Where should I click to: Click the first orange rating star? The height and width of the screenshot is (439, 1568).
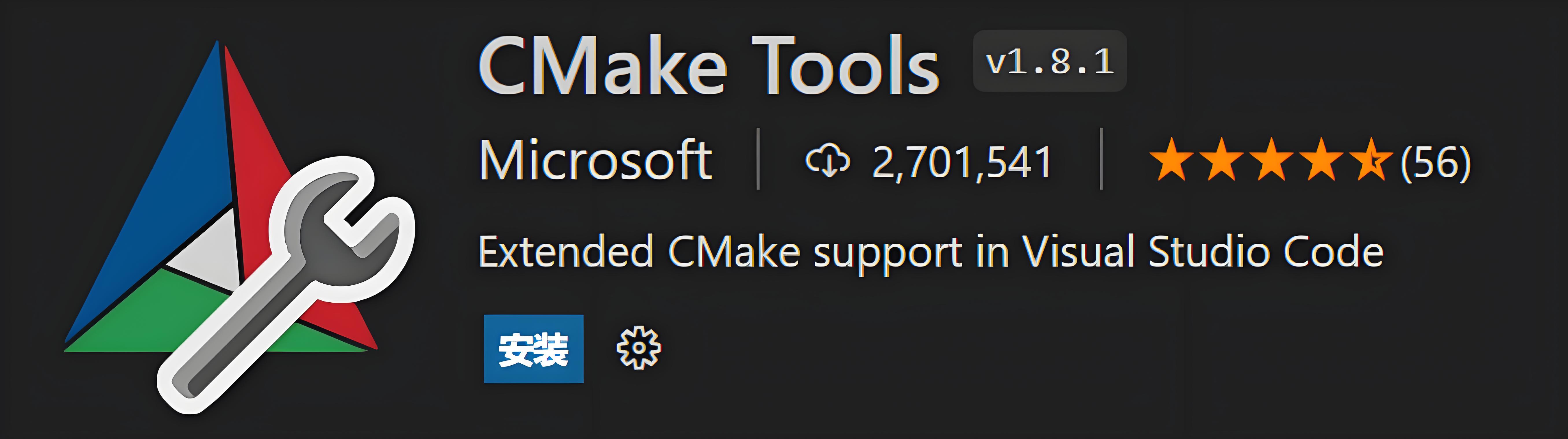pyautogui.click(x=1171, y=161)
